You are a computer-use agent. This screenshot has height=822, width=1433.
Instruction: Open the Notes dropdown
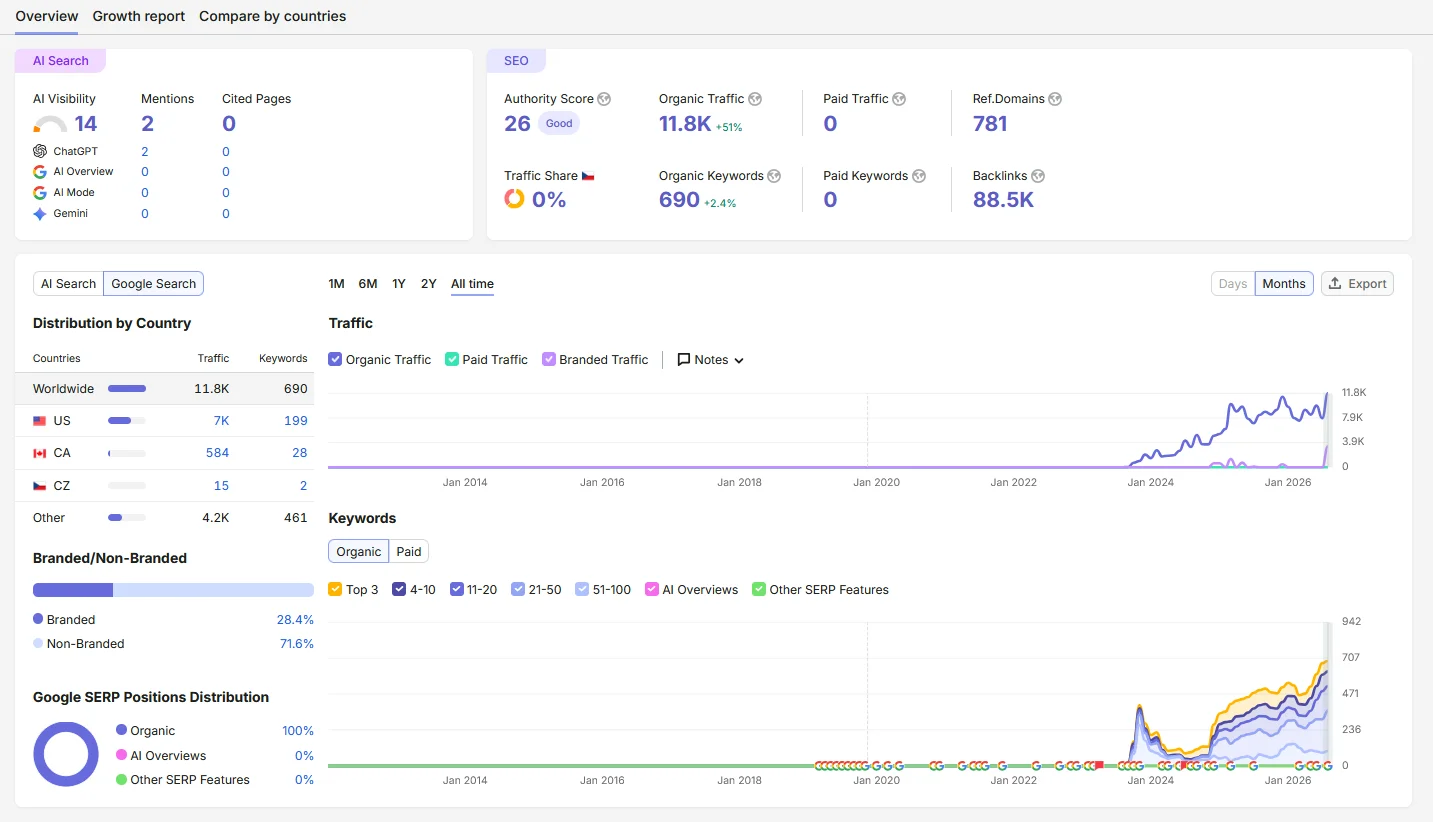(x=711, y=360)
